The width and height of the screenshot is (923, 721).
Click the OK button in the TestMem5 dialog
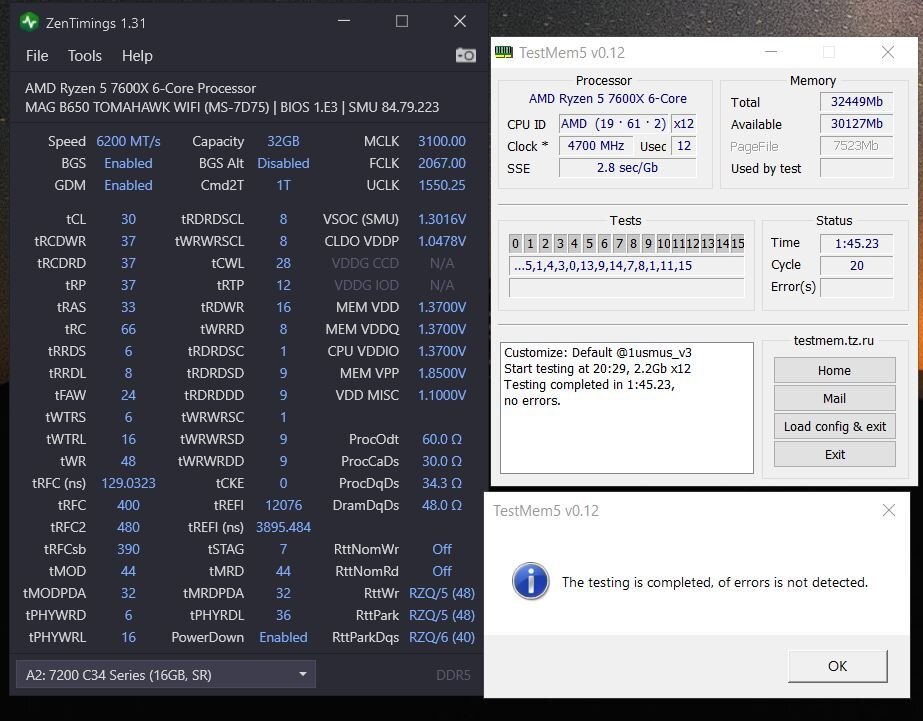click(837, 666)
